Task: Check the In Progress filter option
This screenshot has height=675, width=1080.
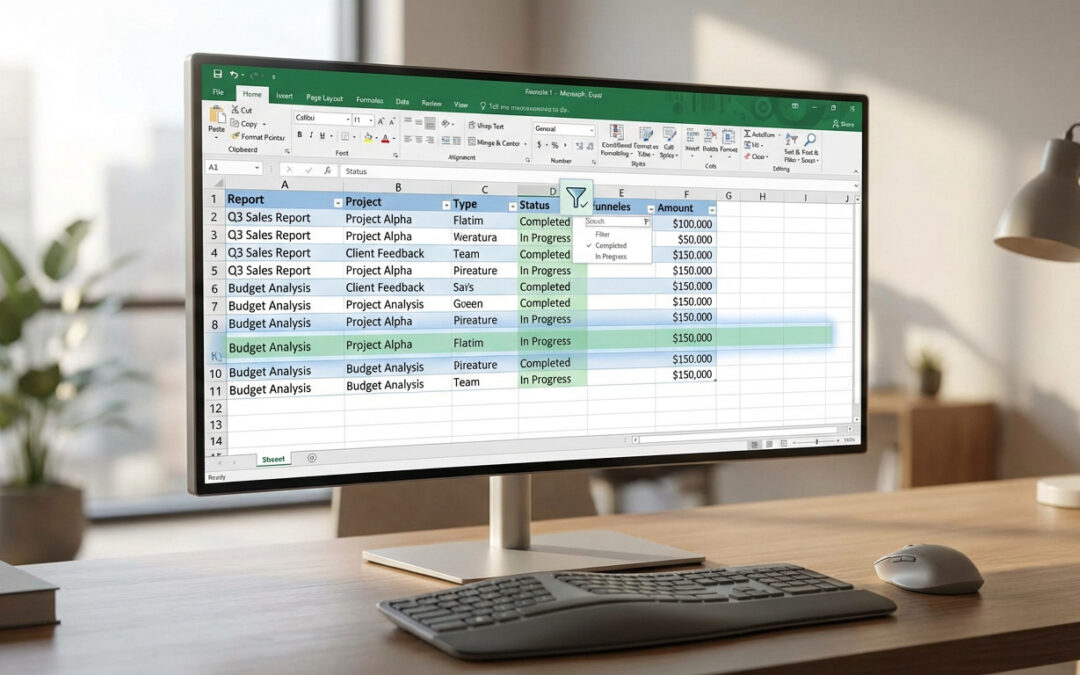Action: click(x=610, y=256)
